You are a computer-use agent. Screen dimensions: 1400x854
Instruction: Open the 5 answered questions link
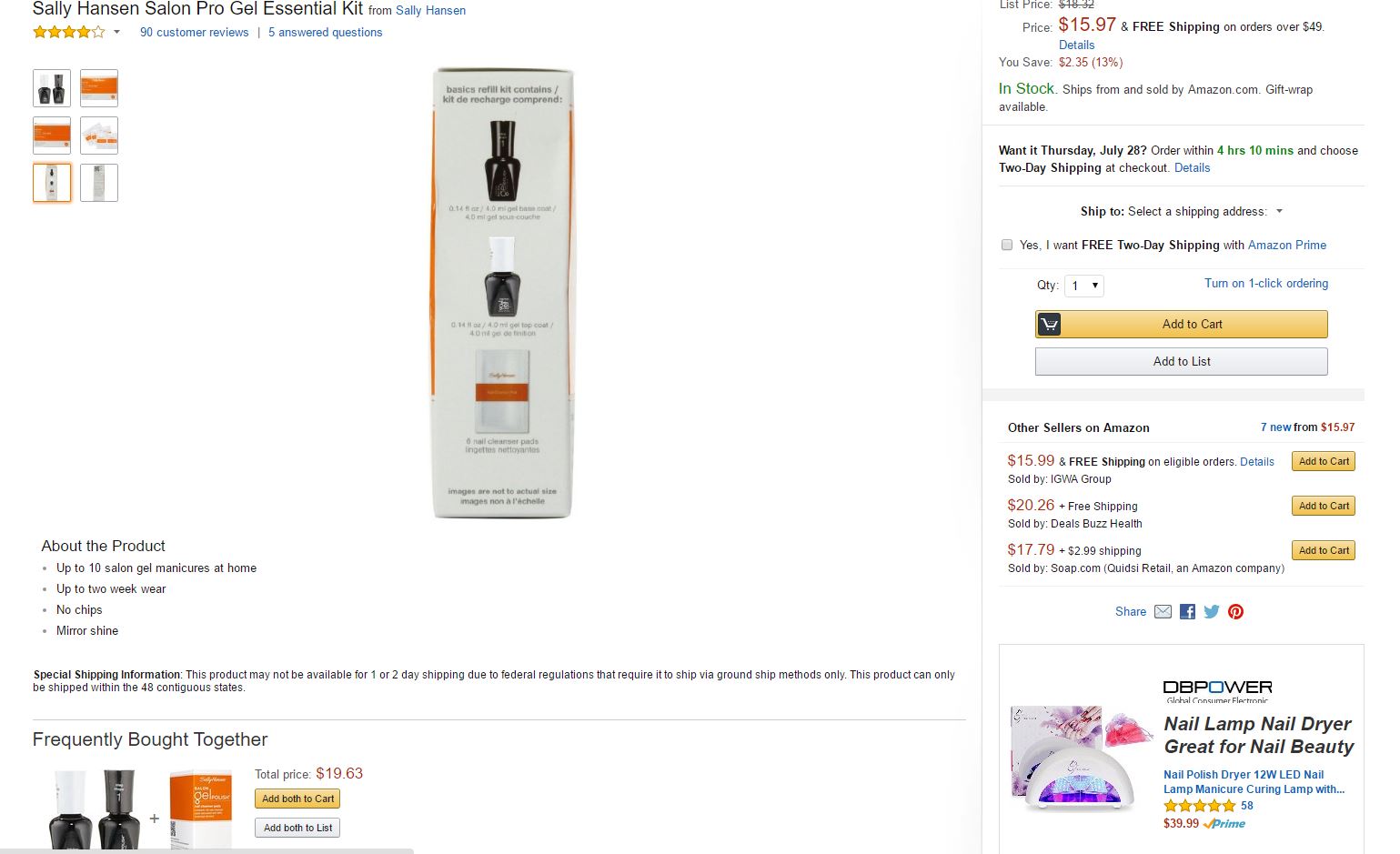325,33
